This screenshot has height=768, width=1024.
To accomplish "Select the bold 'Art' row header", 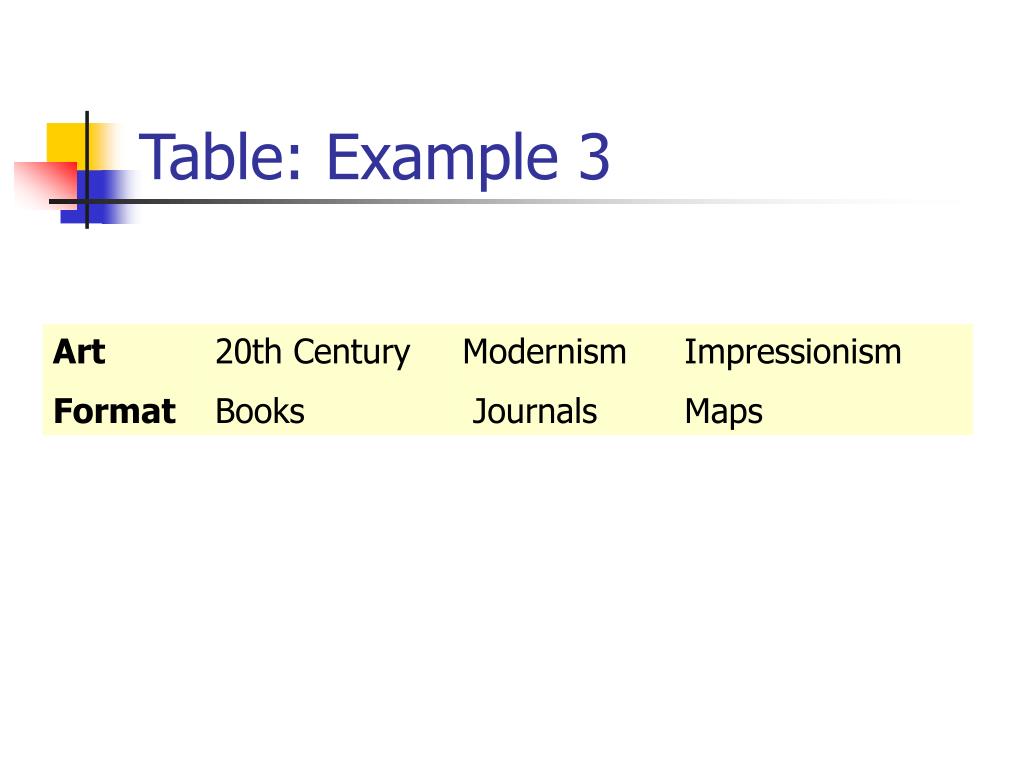I will [79, 352].
